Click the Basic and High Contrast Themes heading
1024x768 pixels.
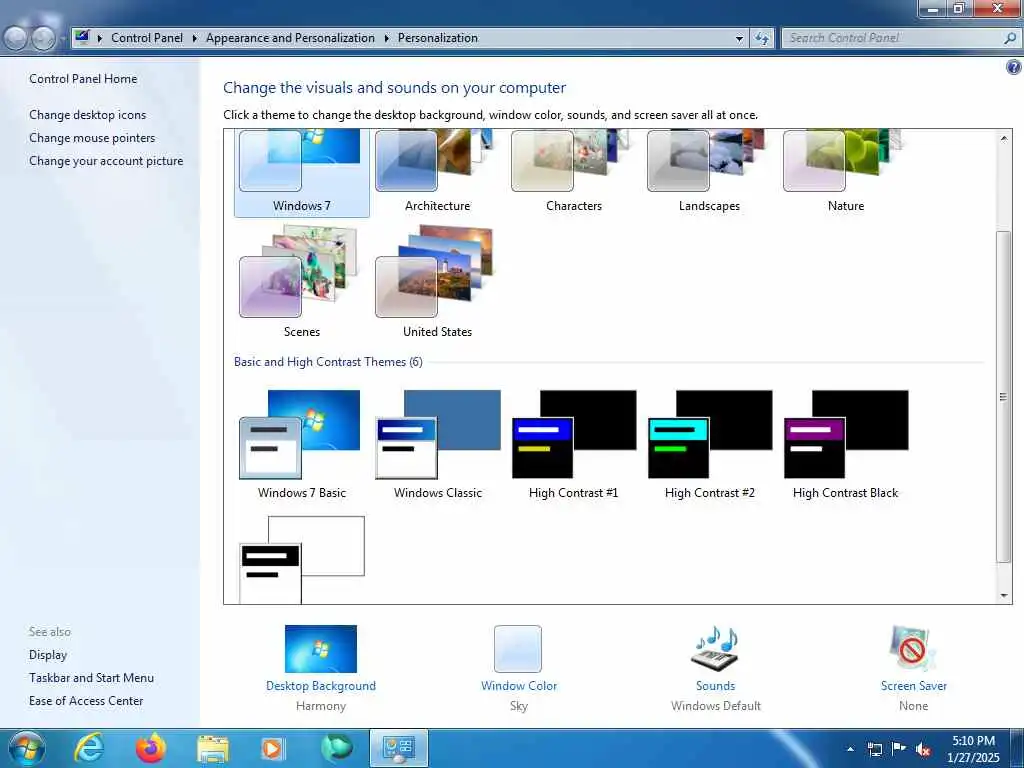pos(328,362)
